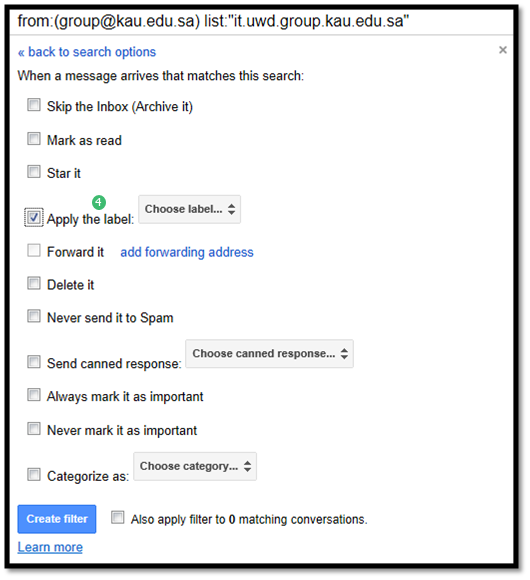Check the Skip the Inbox (Archive it) box

click(x=34, y=105)
